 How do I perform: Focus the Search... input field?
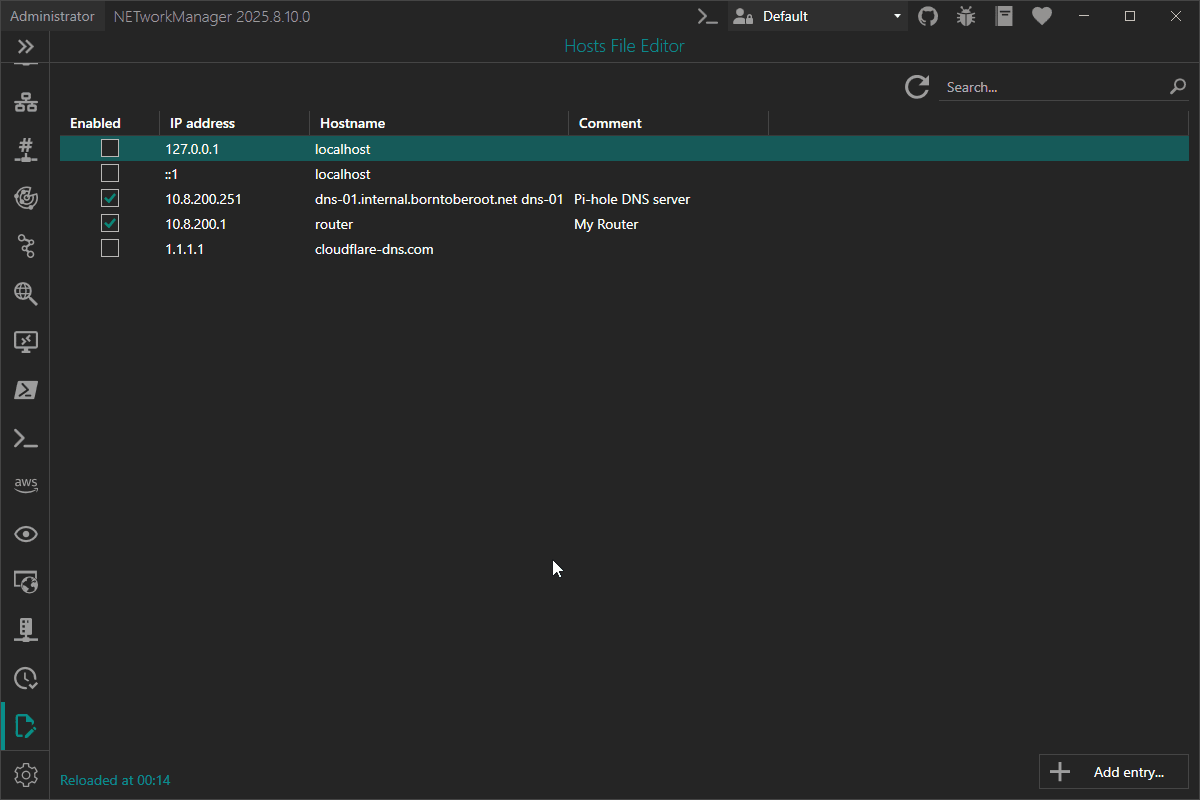click(x=1052, y=87)
